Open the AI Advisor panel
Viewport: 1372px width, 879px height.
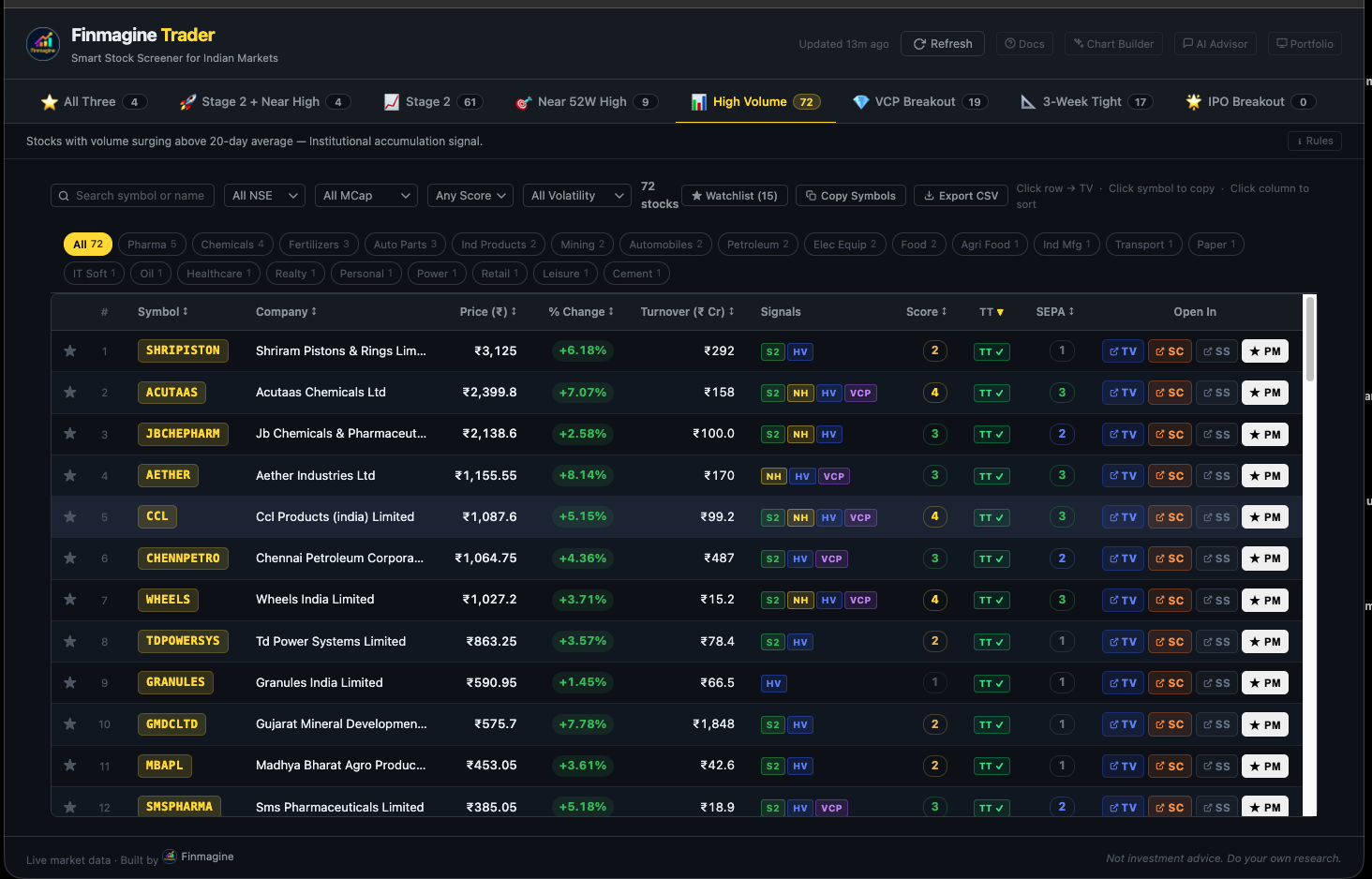[1215, 43]
